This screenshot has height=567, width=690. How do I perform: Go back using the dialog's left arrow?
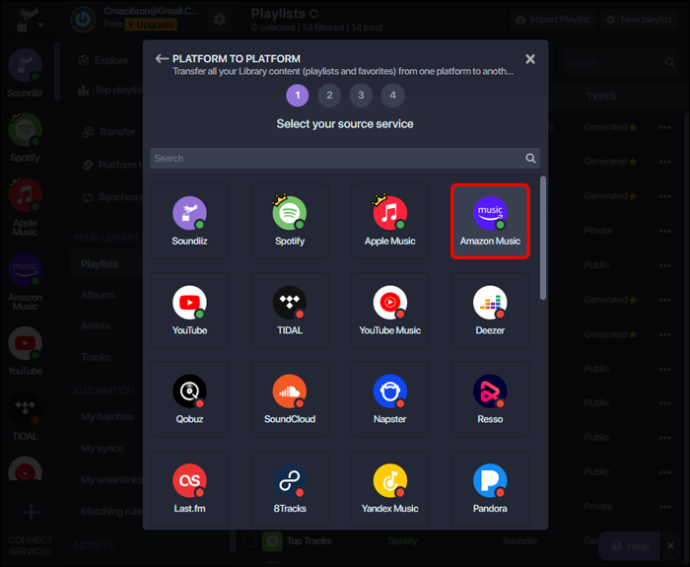(x=161, y=59)
